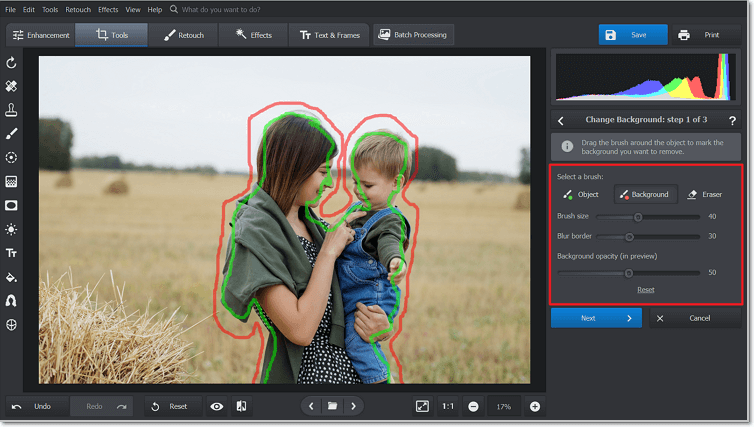Select the healing bandage tool

[11, 86]
